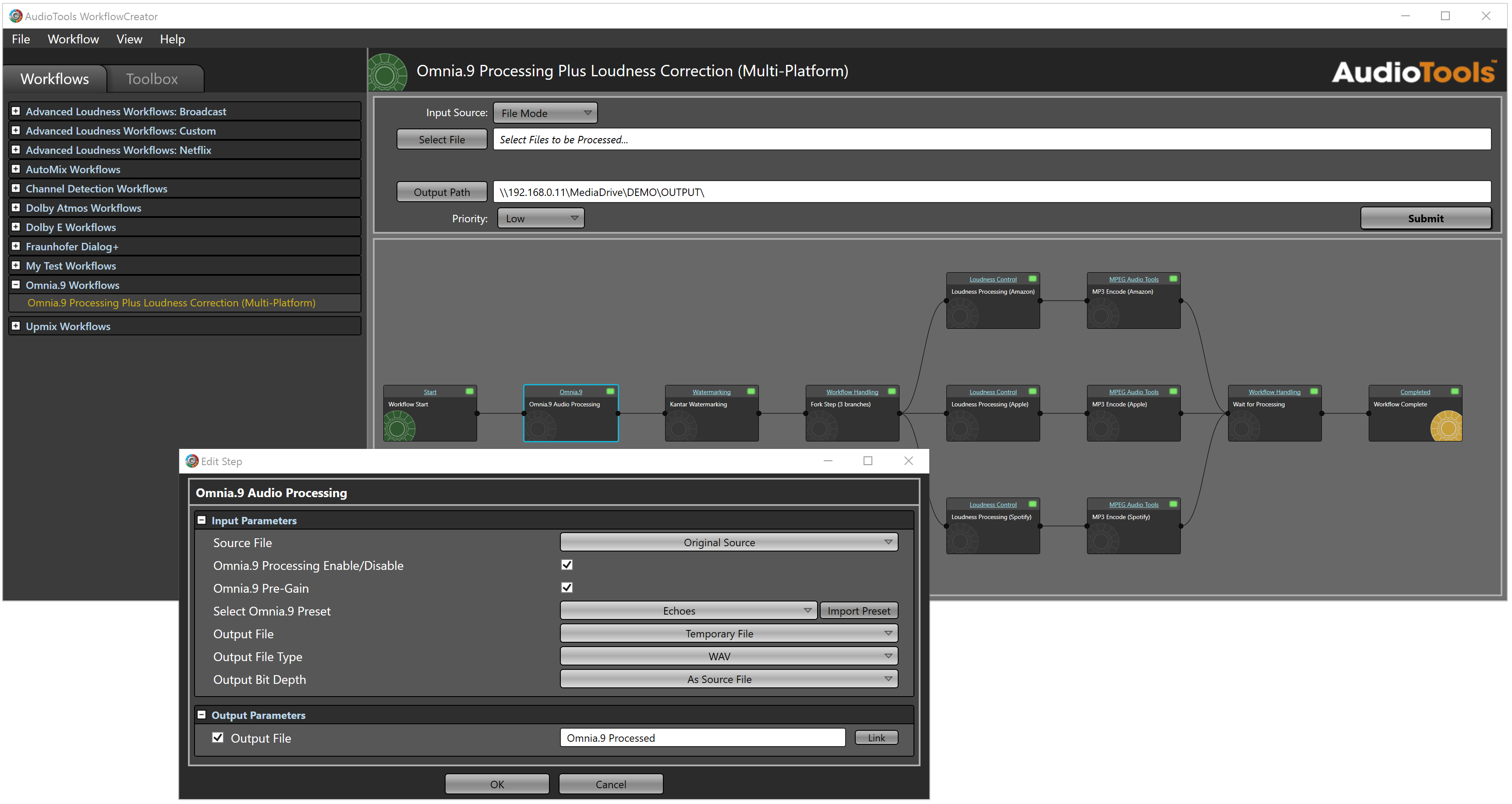Image resolution: width=1512 pixels, height=804 pixels.
Task: Open the Workflow menu
Action: (73, 39)
